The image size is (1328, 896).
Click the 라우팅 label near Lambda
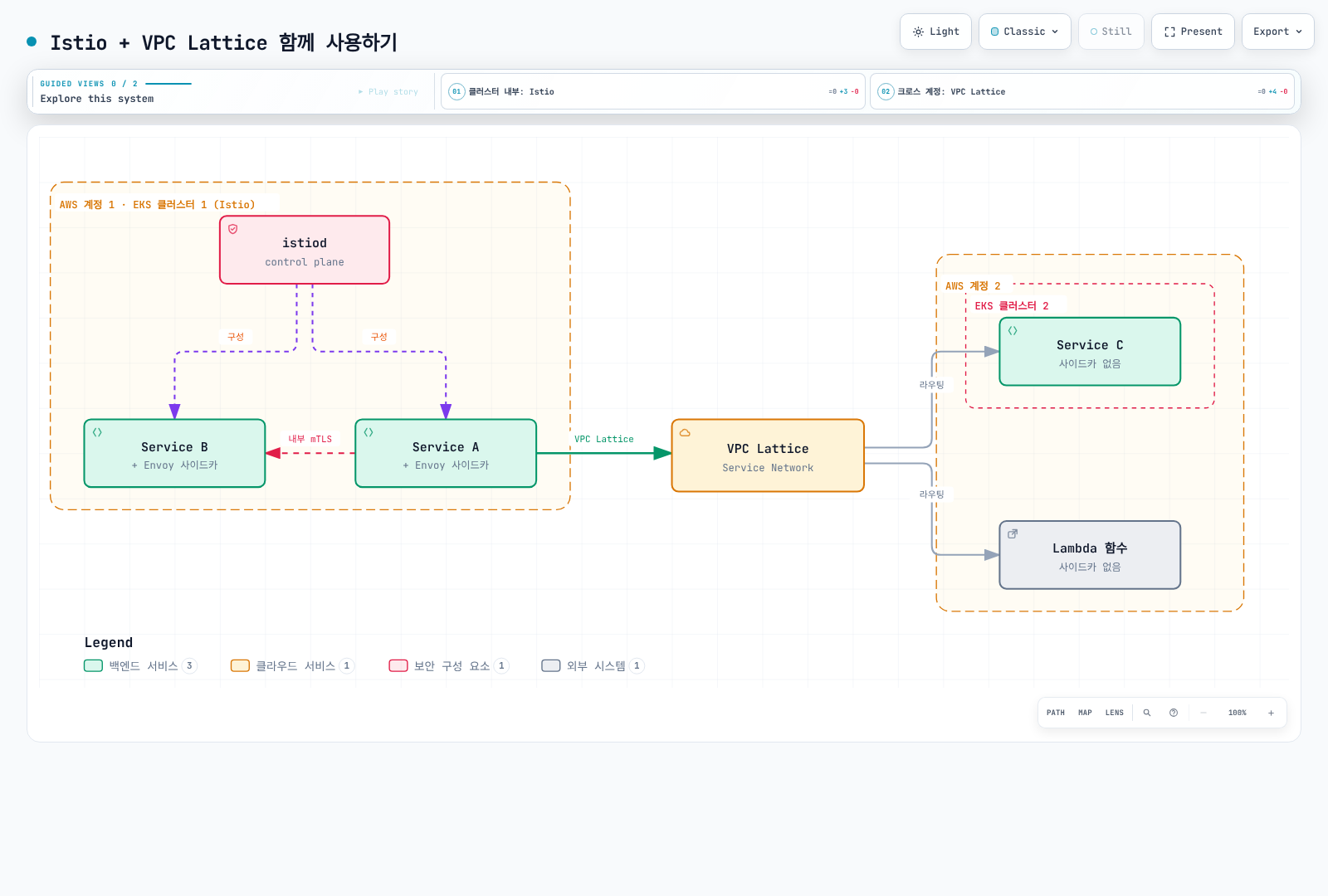pyautogui.click(x=931, y=494)
